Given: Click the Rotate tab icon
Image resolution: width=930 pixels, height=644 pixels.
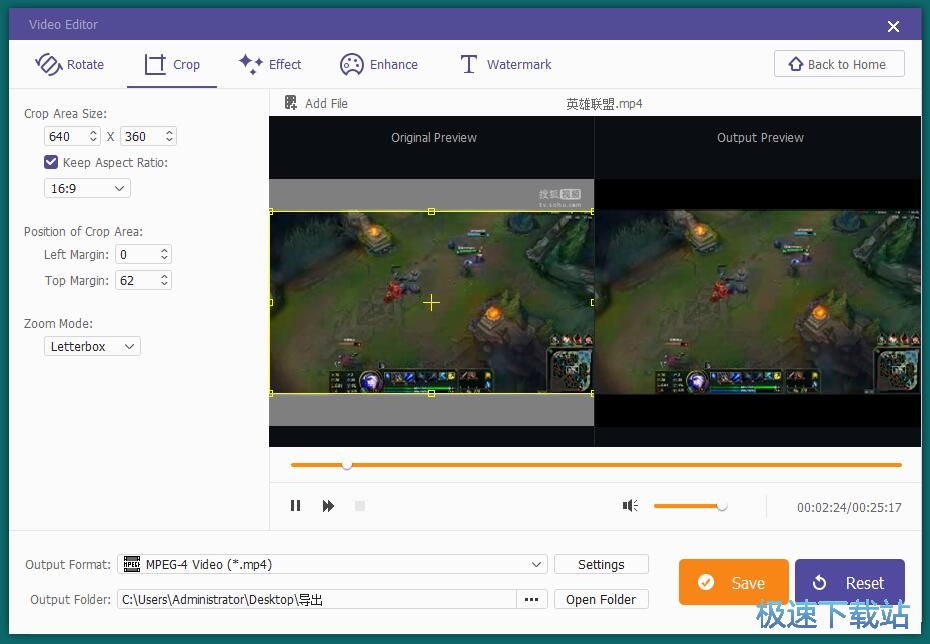Looking at the screenshot, I should coord(49,64).
